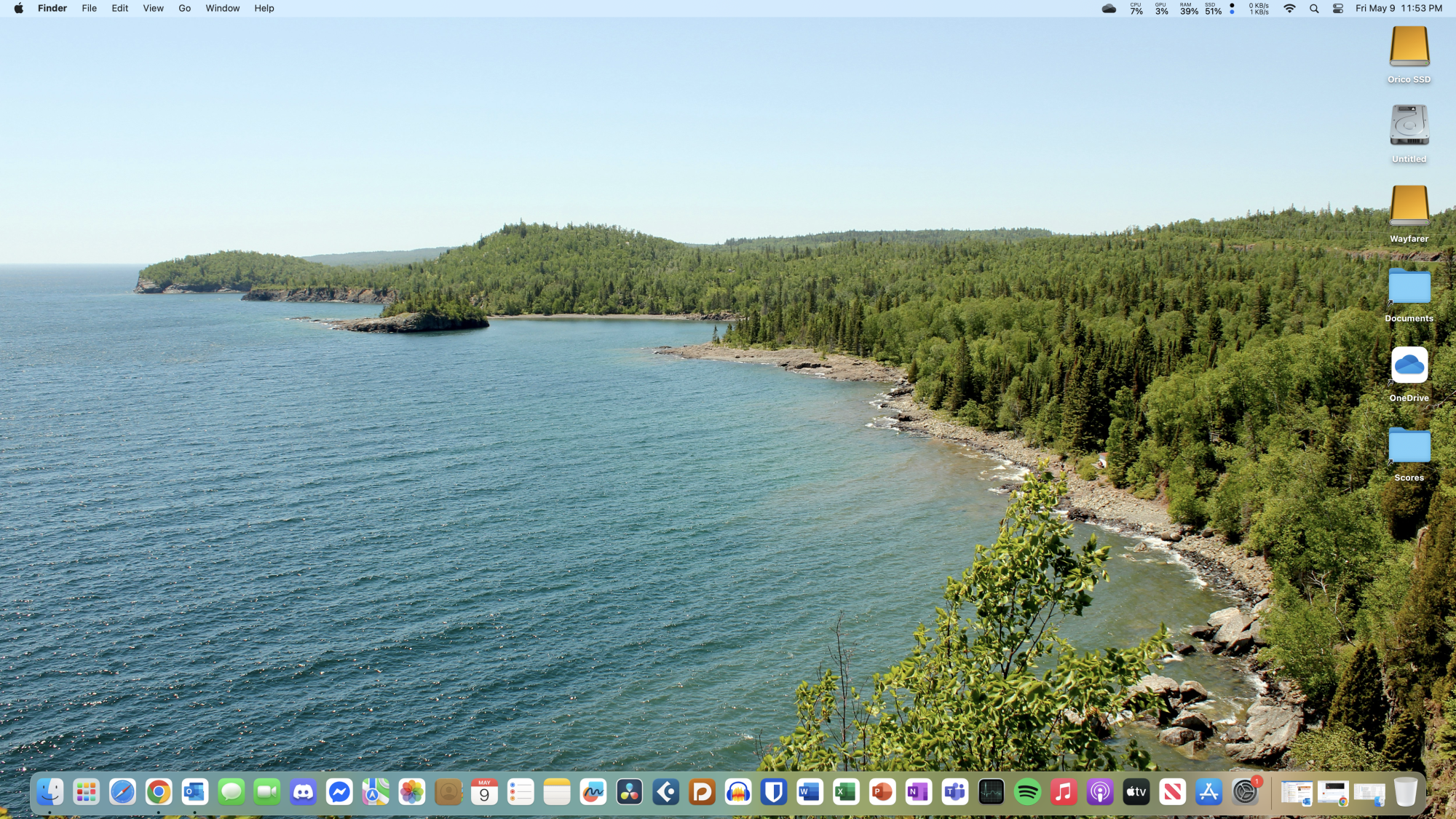Open the Apple menu

coord(18,9)
